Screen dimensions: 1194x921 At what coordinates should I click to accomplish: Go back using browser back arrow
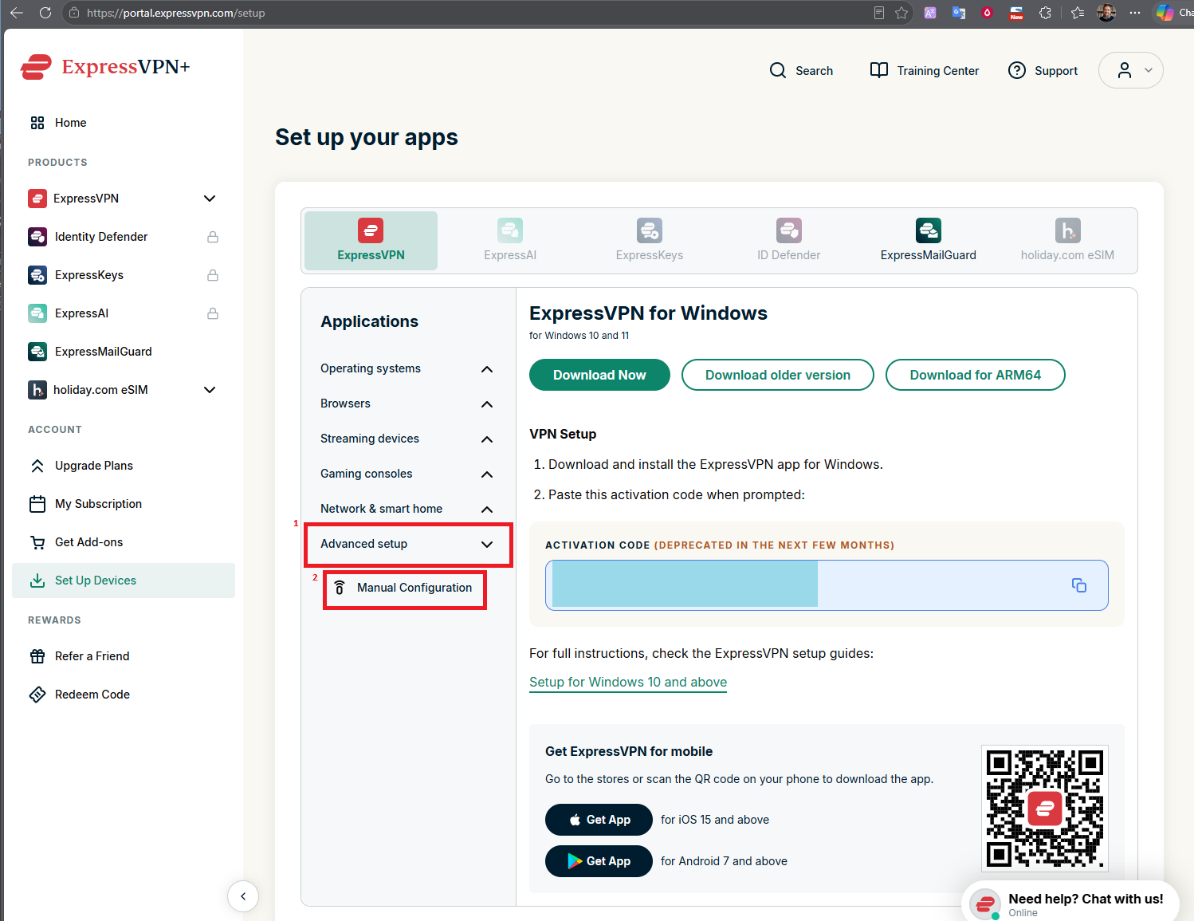coord(16,13)
